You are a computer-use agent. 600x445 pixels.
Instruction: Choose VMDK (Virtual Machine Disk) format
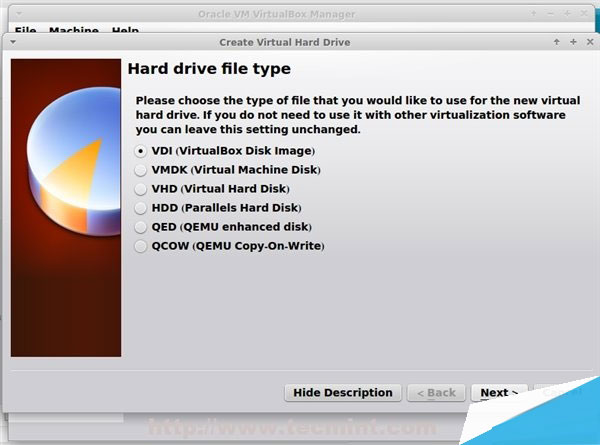pos(228,170)
